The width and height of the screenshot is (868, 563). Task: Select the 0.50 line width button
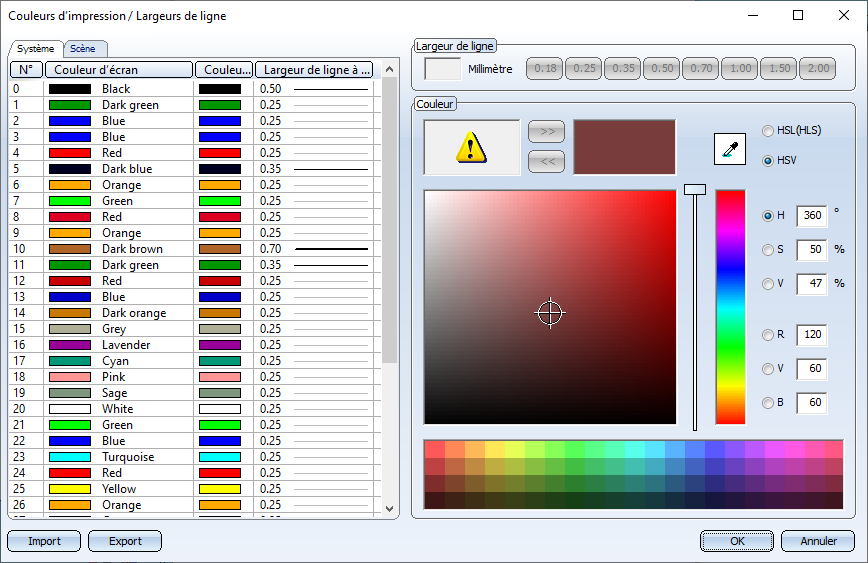coord(662,69)
